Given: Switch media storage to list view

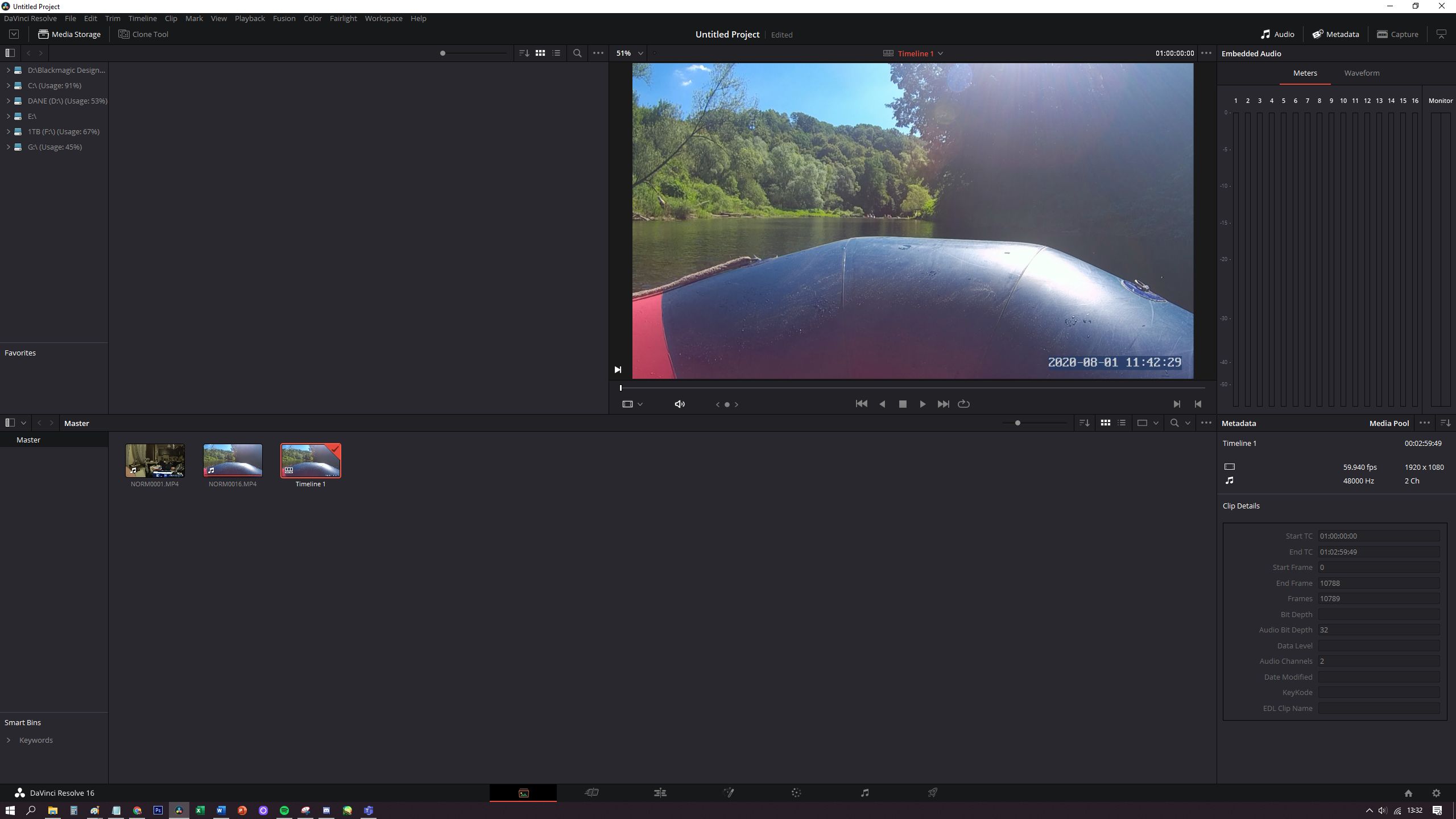Looking at the screenshot, I should click(556, 53).
